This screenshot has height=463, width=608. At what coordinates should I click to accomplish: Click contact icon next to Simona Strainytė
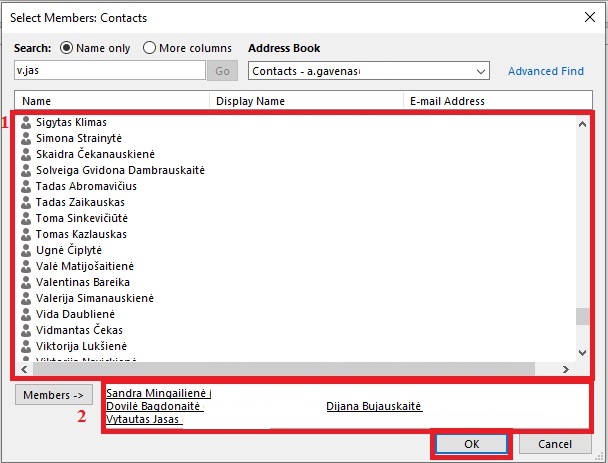click(x=27, y=138)
